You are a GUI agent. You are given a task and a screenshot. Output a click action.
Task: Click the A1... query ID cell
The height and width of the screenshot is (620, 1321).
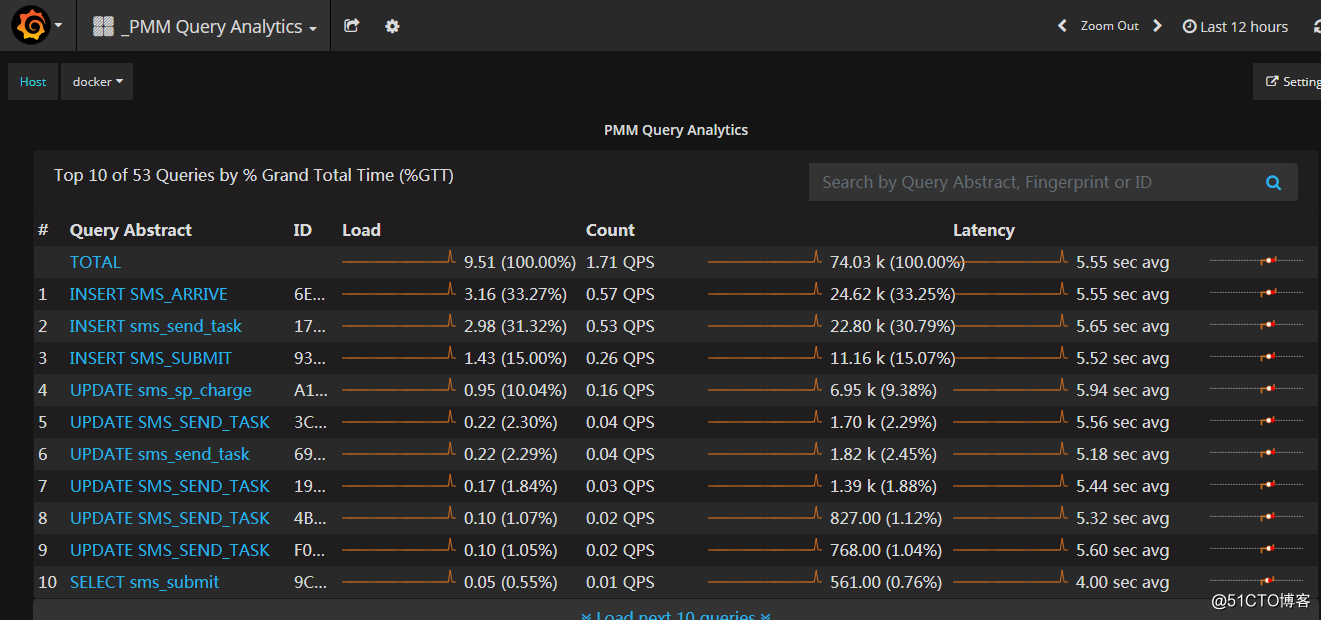(310, 390)
